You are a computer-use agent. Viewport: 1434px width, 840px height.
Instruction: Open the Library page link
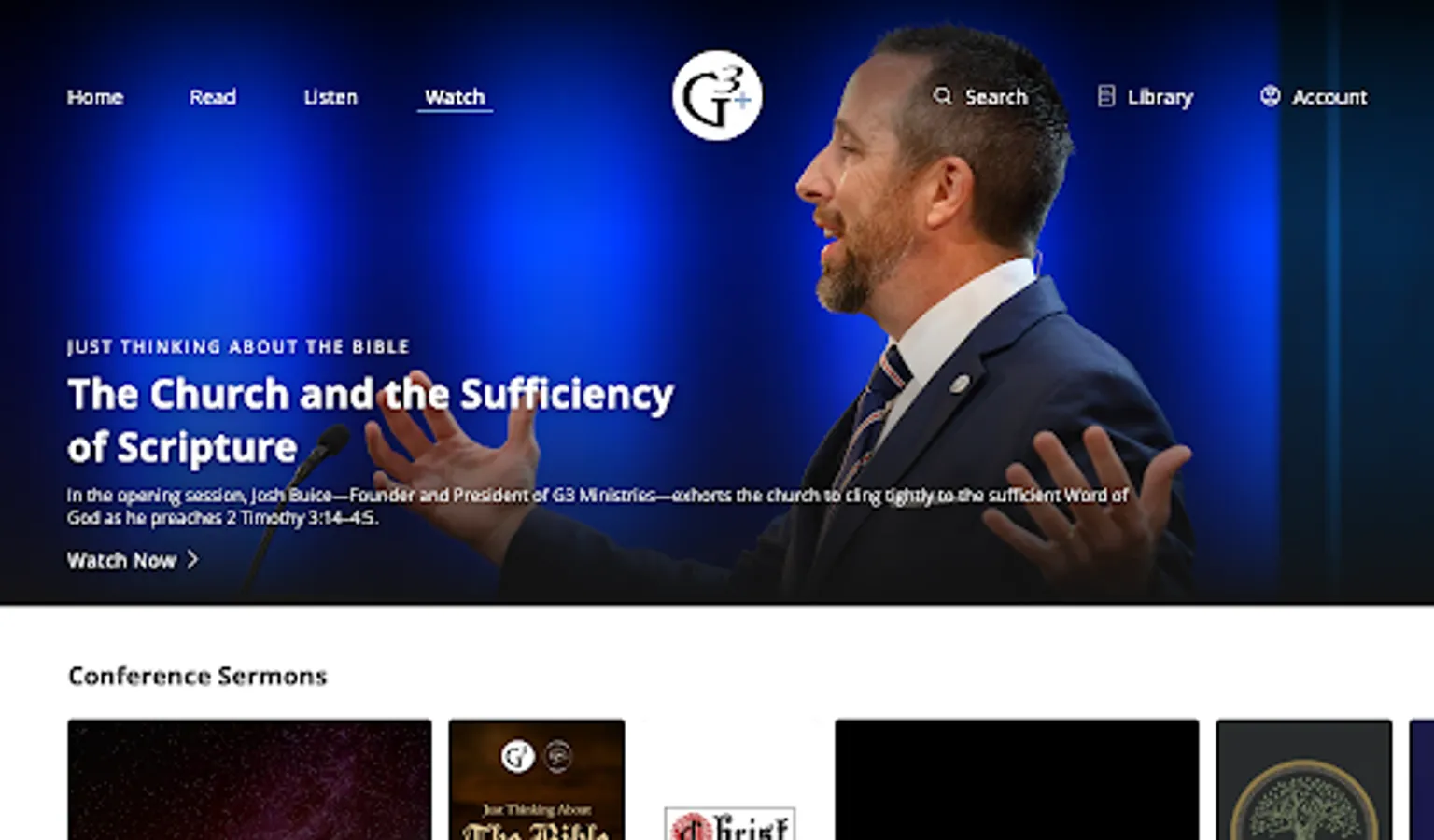[1160, 97]
